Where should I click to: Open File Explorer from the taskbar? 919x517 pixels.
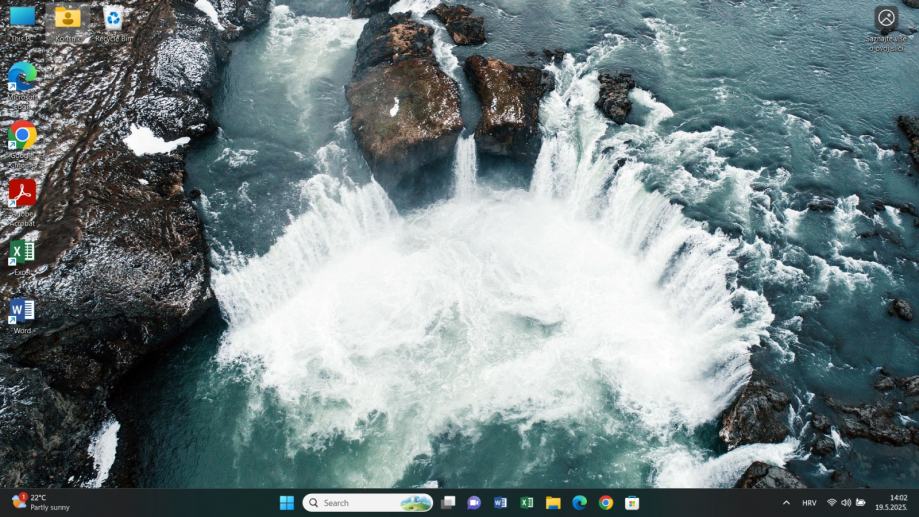pos(553,503)
